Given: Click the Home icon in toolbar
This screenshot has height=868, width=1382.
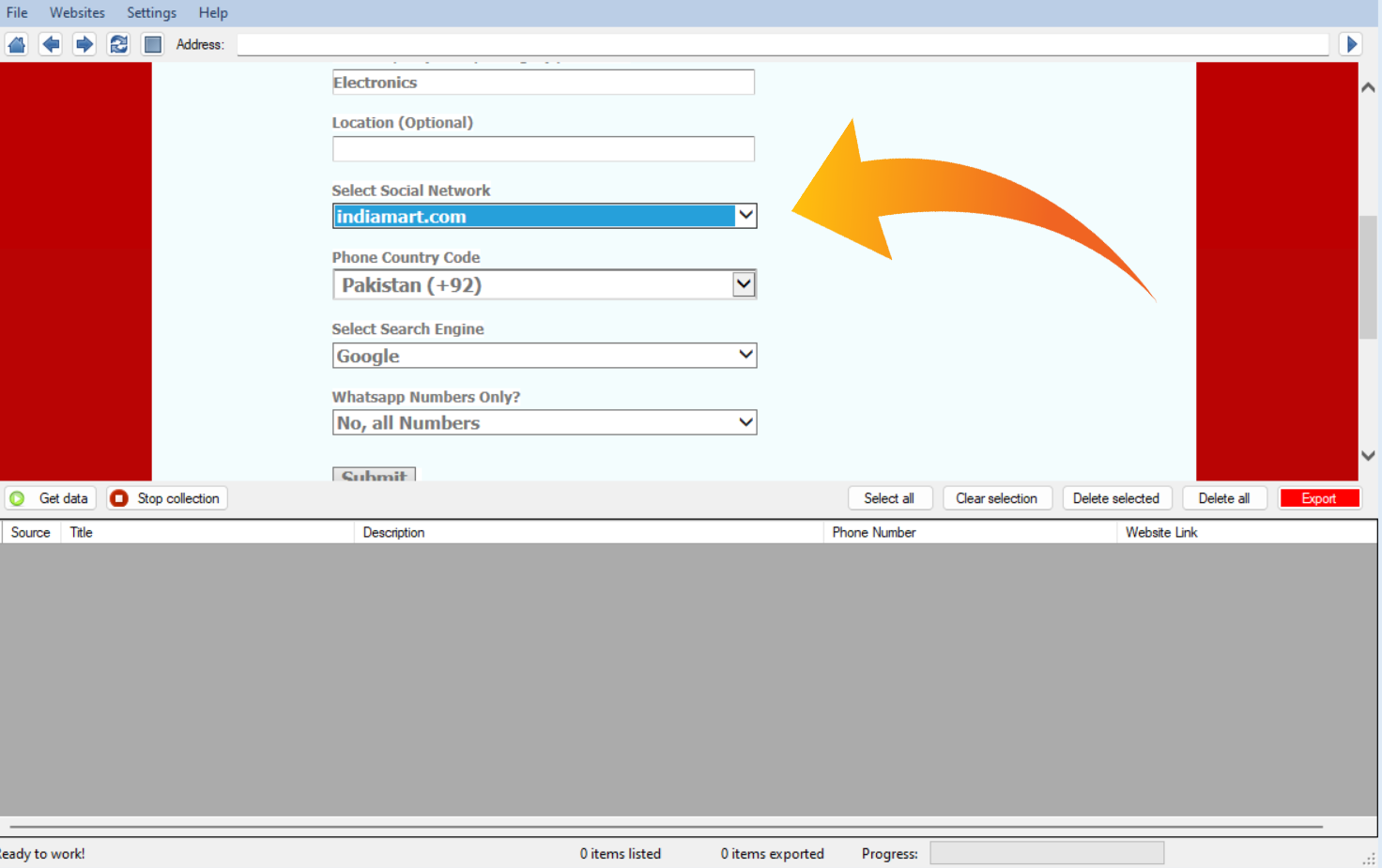Looking at the screenshot, I should click(17, 44).
